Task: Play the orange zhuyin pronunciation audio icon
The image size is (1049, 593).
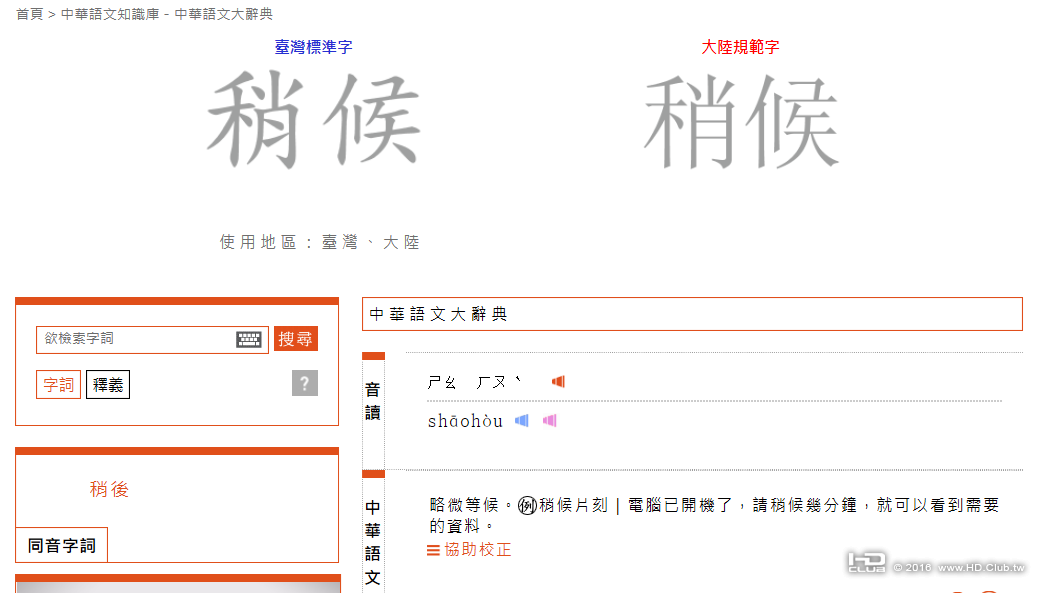Action: pyautogui.click(x=559, y=381)
